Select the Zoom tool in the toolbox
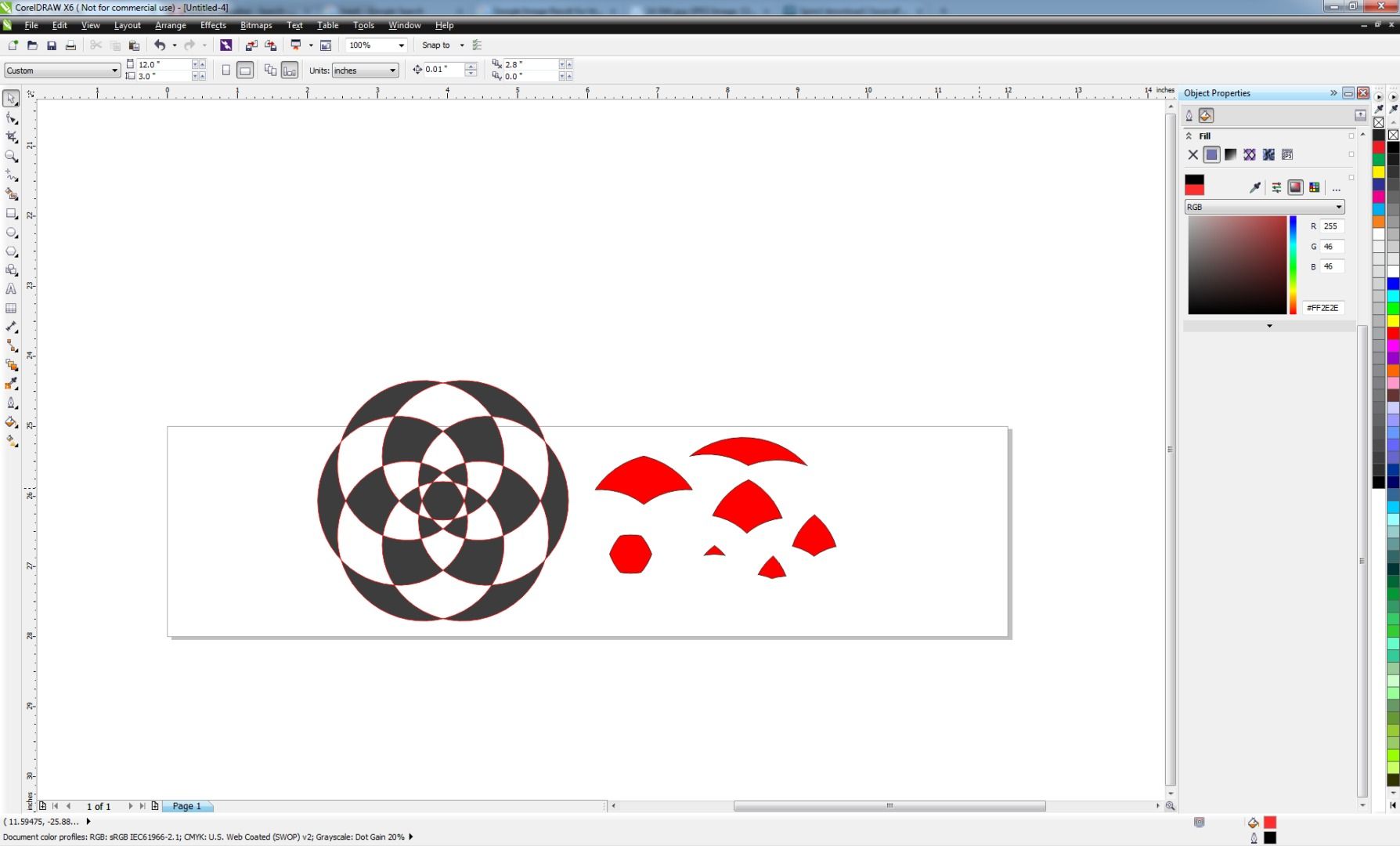1400x846 pixels. pos(12,156)
